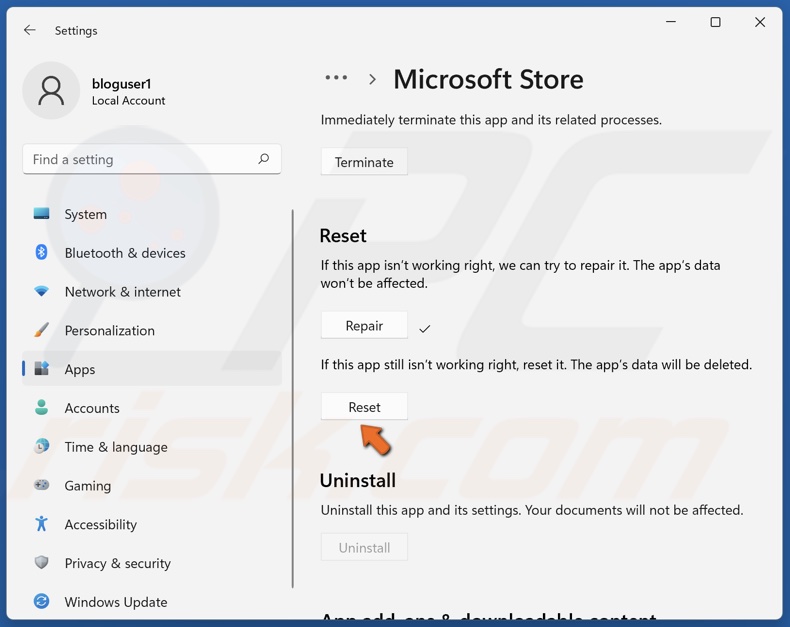This screenshot has height=627, width=790.
Task: Click the Find a setting field
Action: point(140,159)
